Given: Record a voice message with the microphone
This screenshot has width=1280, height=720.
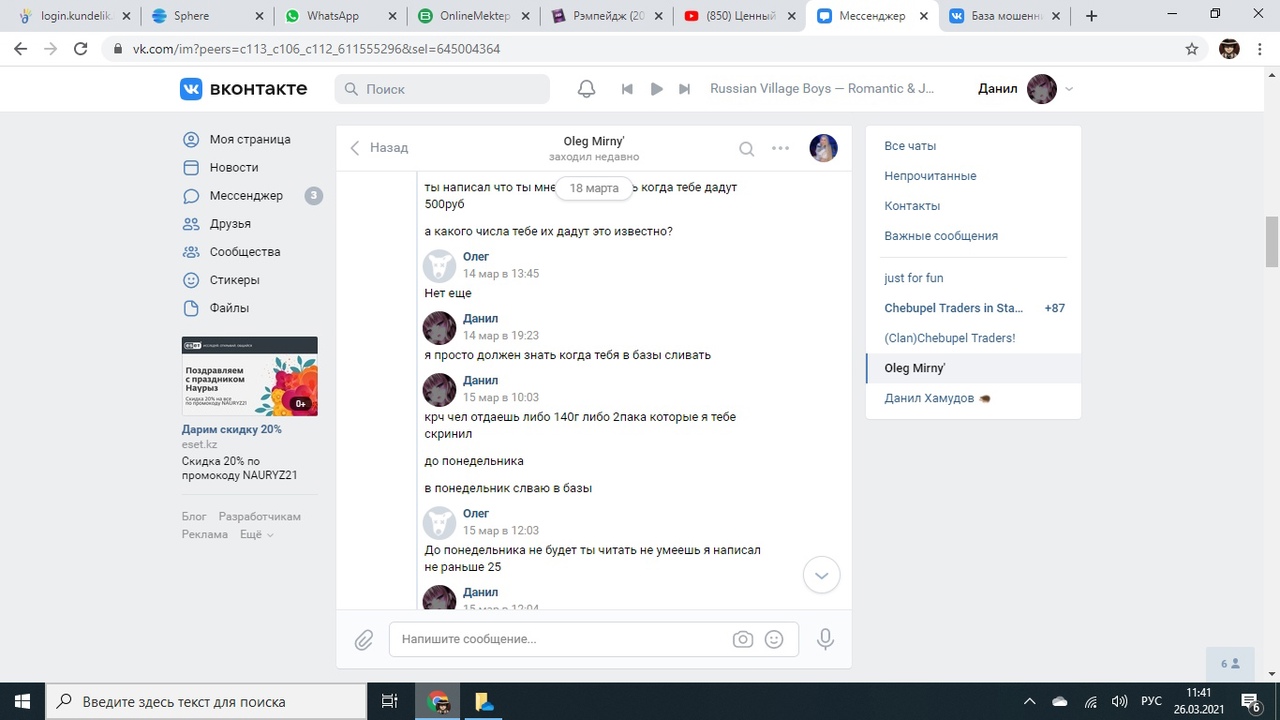Looking at the screenshot, I should click(825, 640).
